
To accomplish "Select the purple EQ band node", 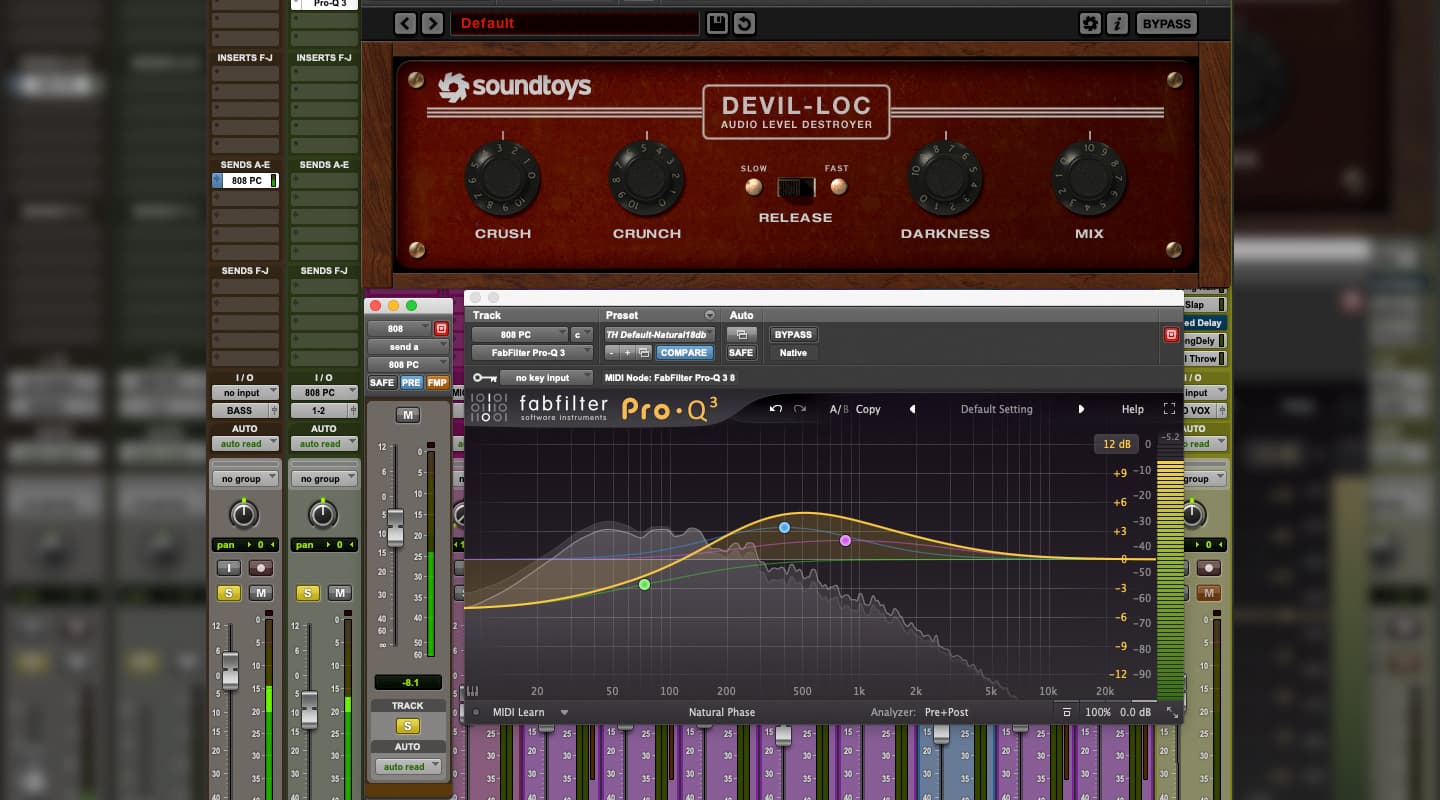I will coord(846,540).
